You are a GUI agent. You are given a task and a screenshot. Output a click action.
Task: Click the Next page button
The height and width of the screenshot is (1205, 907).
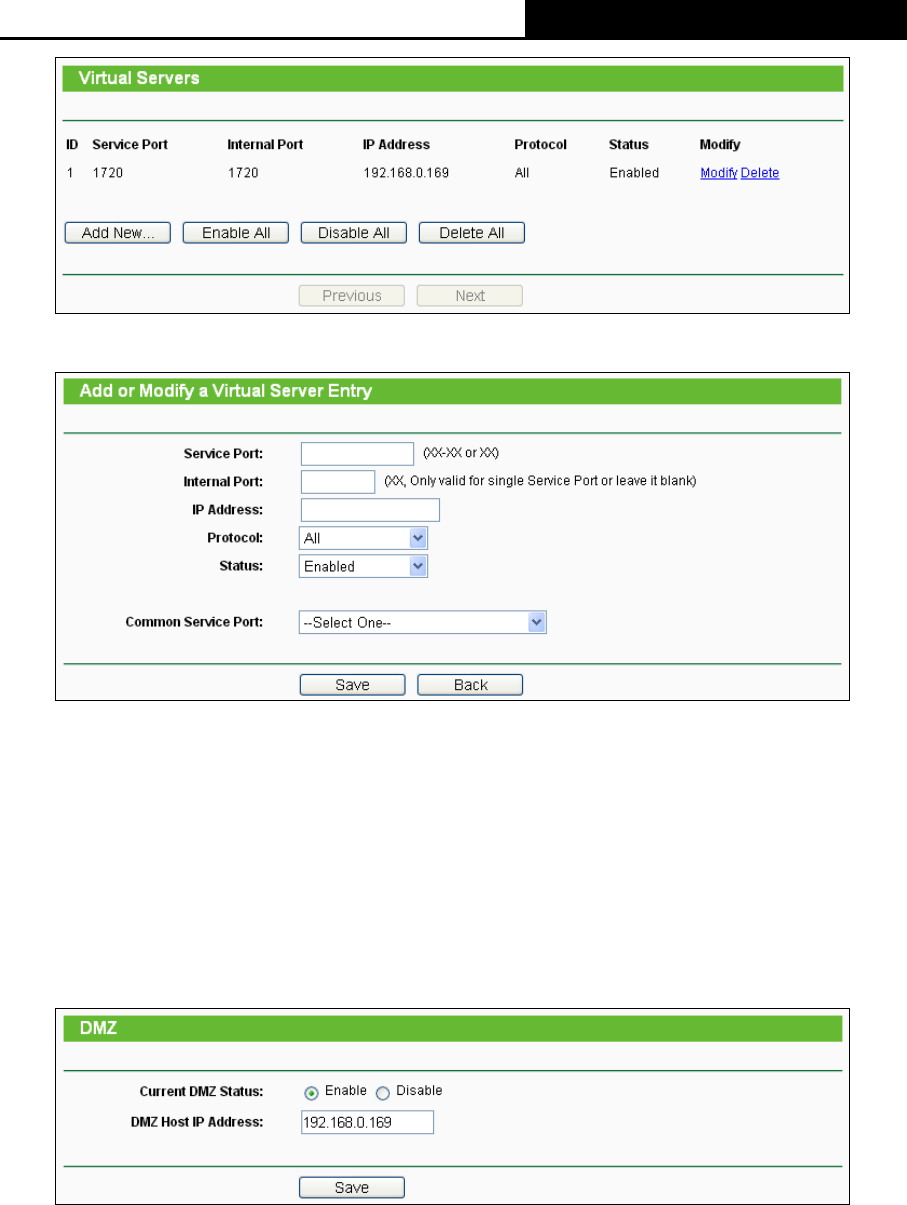(x=470, y=296)
